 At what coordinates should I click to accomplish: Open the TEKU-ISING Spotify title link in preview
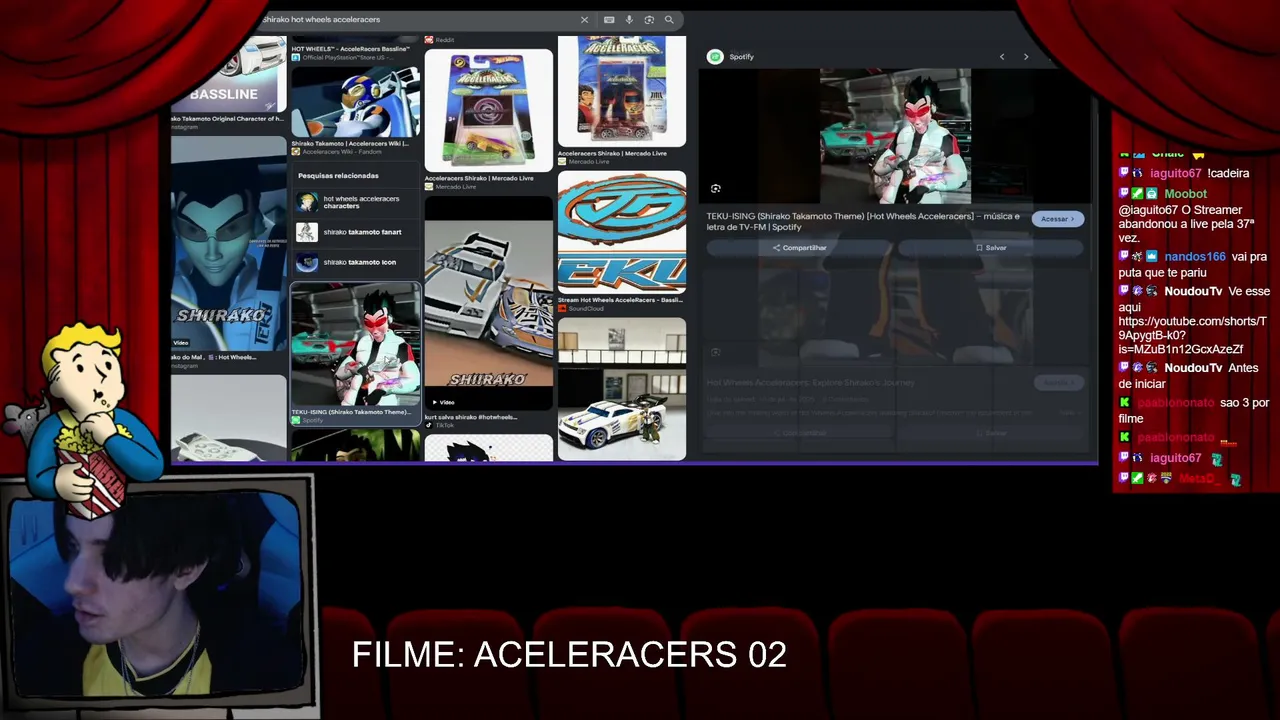(x=863, y=221)
